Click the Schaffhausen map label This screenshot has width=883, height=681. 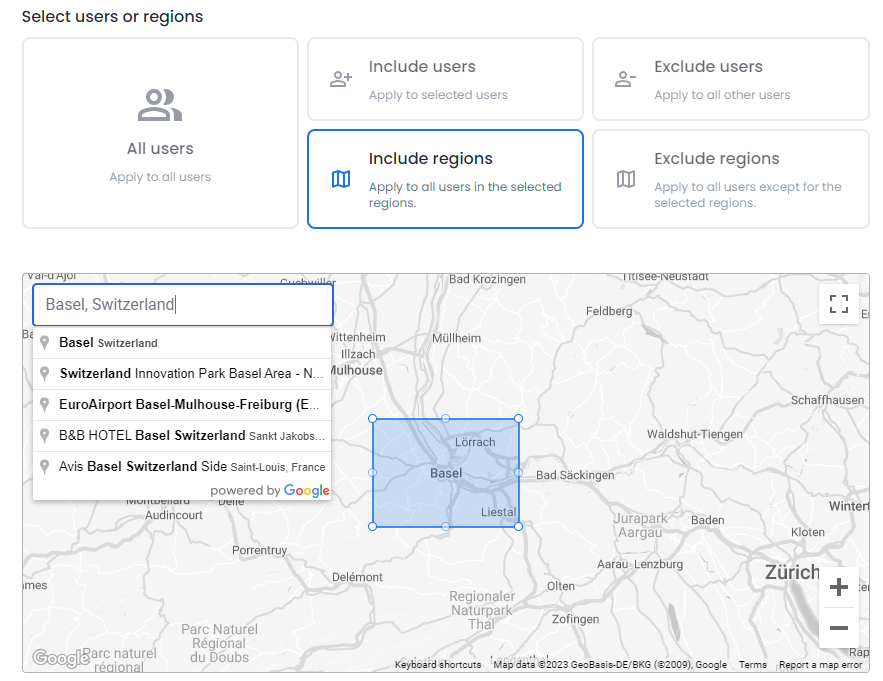pos(827,400)
